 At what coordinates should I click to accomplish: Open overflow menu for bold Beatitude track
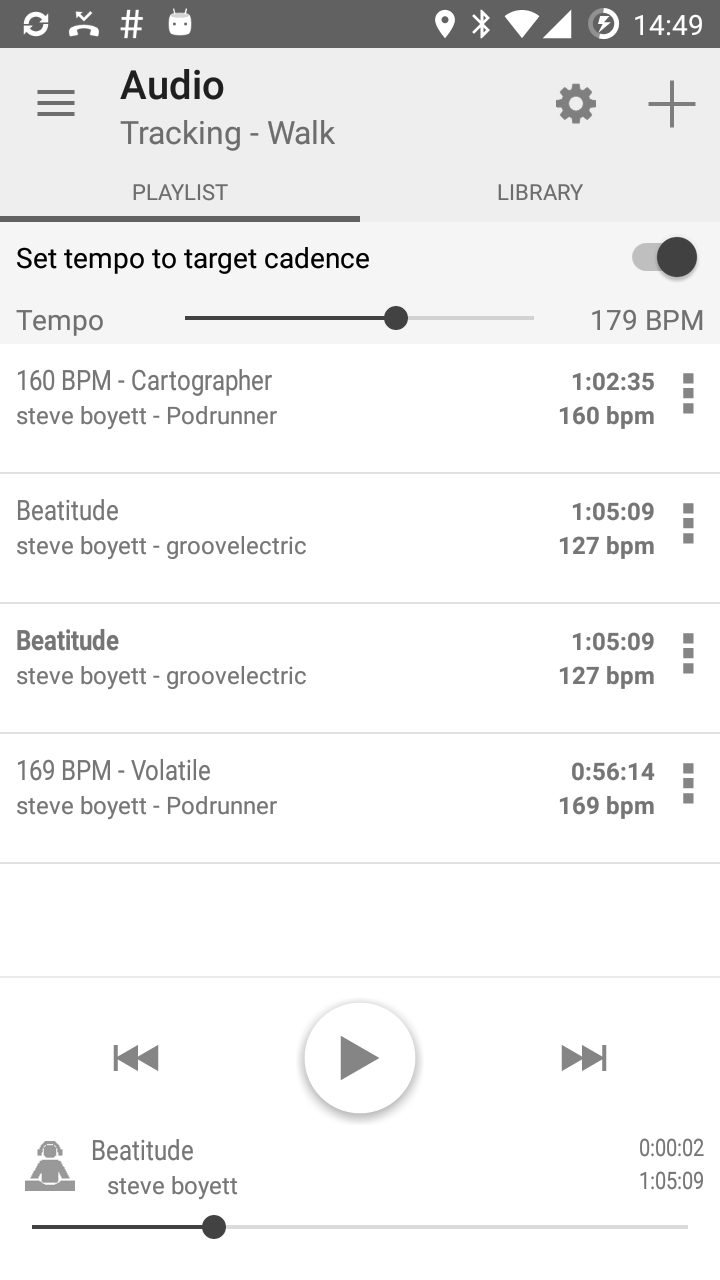688,654
